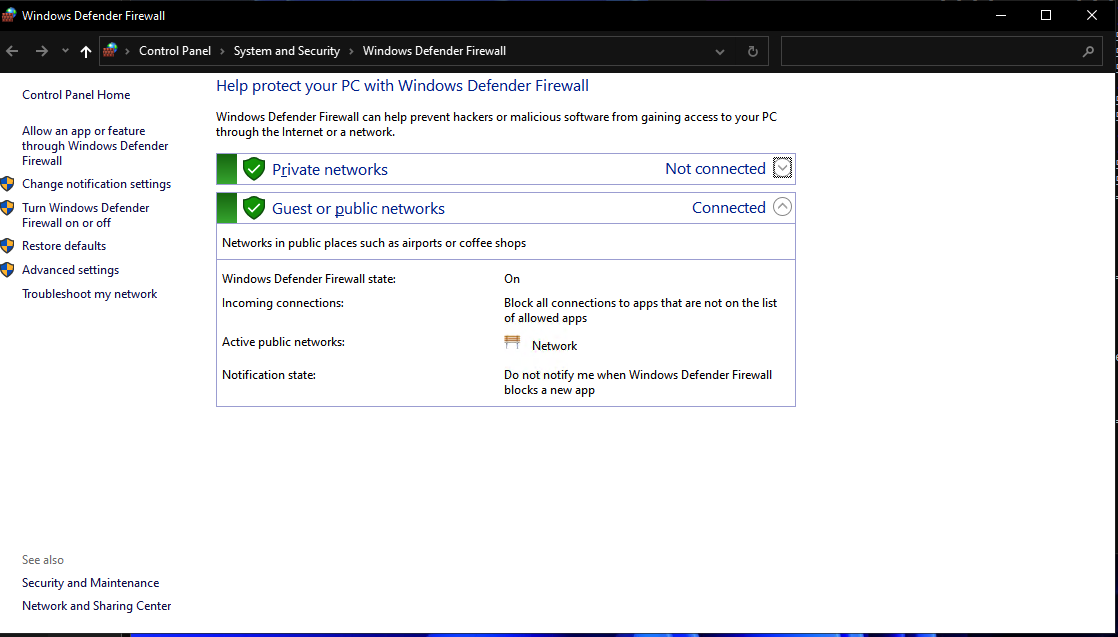Open Troubleshoot my network

(89, 293)
